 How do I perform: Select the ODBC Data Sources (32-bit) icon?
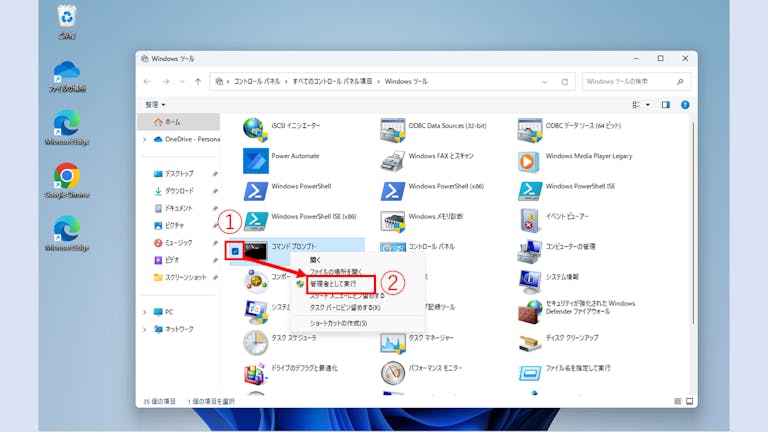(392, 130)
